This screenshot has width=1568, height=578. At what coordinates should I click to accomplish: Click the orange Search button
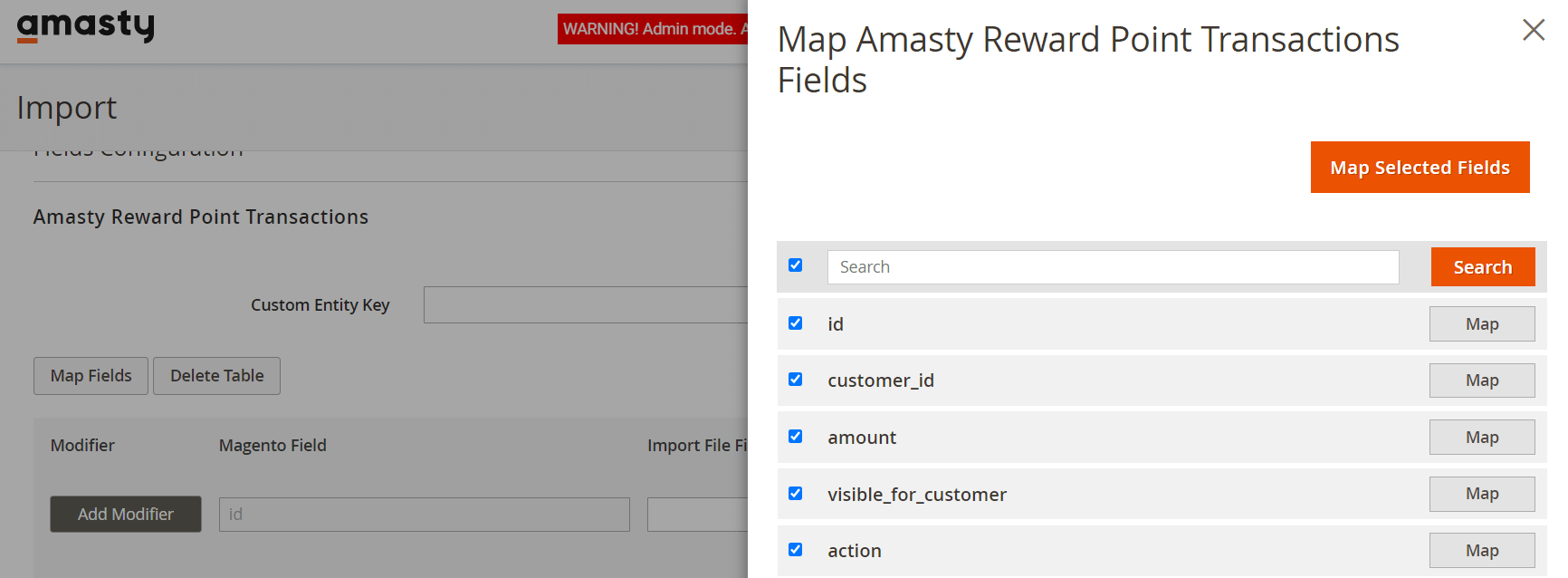(x=1483, y=267)
